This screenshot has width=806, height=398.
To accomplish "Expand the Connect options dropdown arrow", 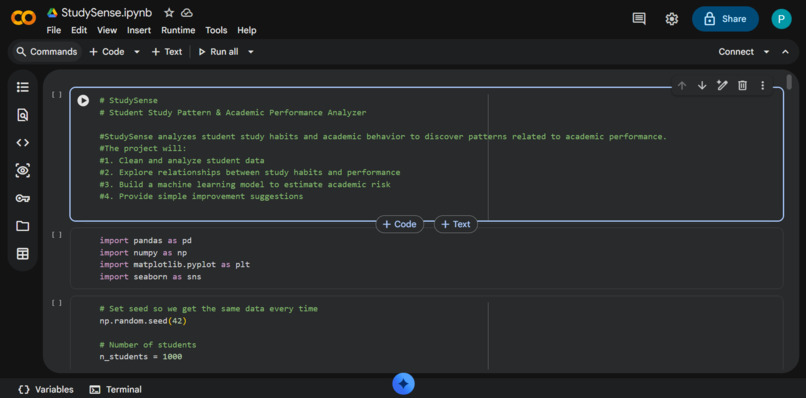I will tap(766, 52).
